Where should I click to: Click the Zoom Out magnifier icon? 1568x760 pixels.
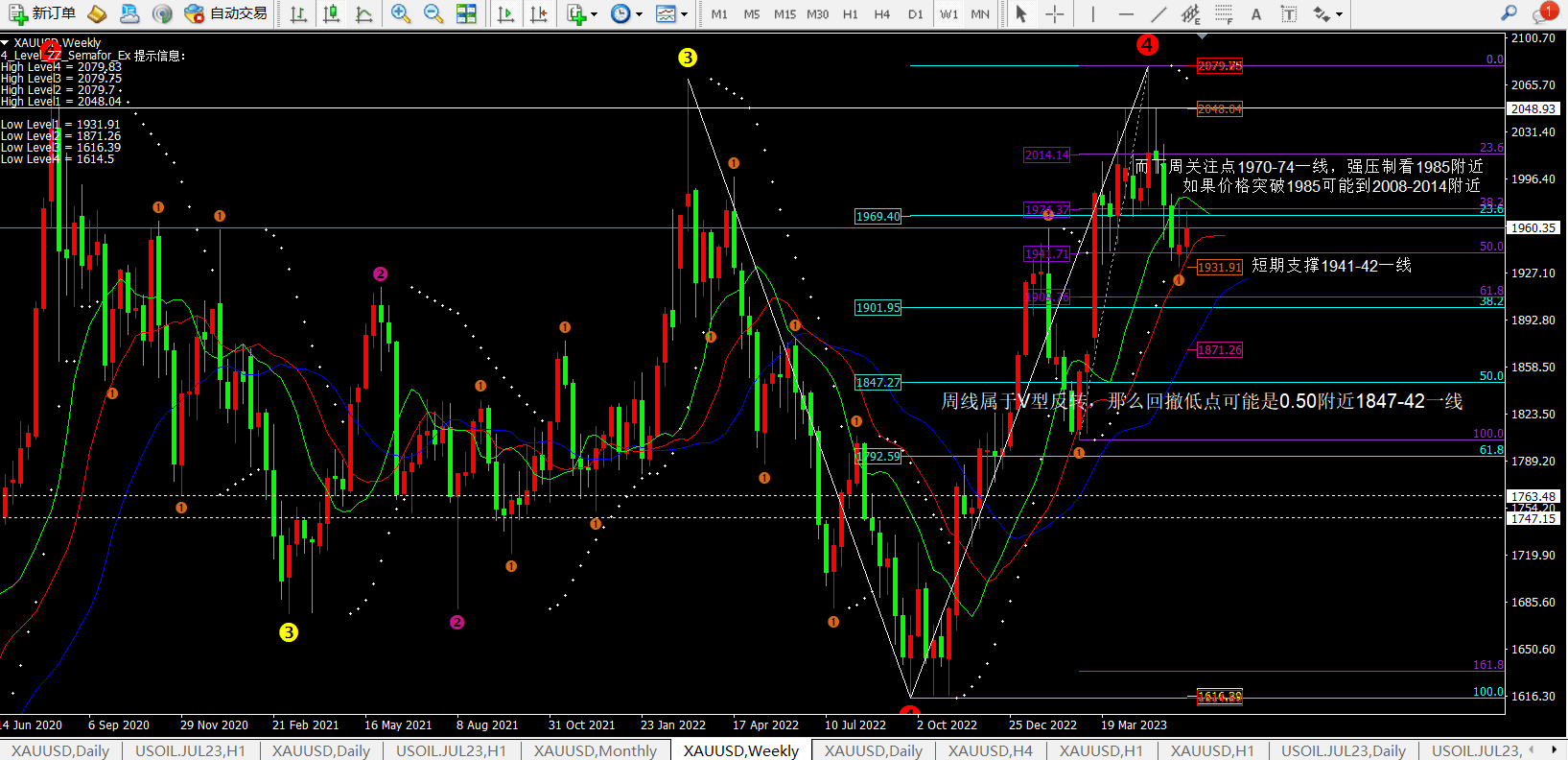[x=433, y=13]
